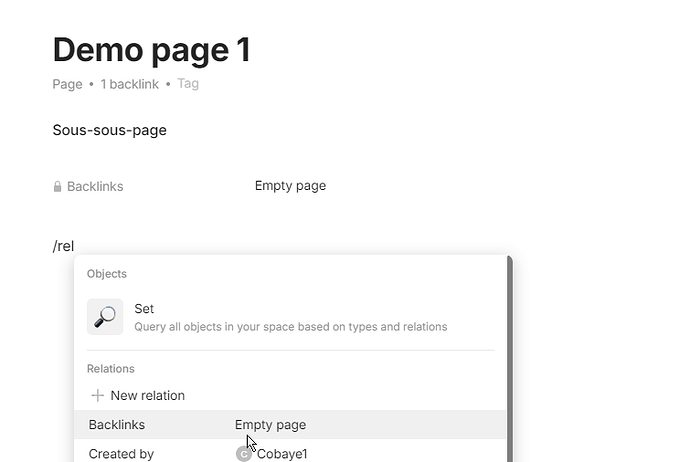Click the Set description text
This screenshot has width=690, height=462.
291,327
